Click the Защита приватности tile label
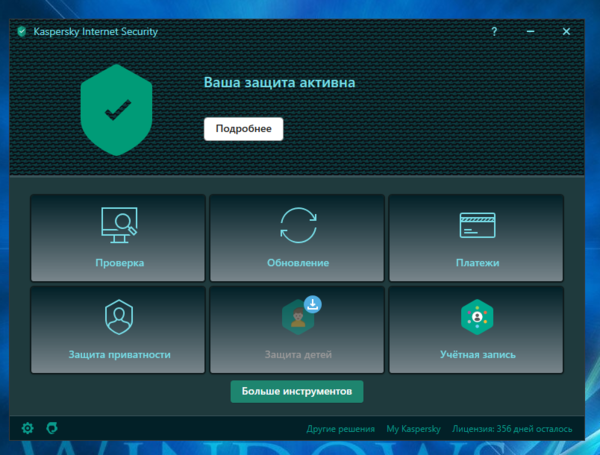 coord(119,355)
